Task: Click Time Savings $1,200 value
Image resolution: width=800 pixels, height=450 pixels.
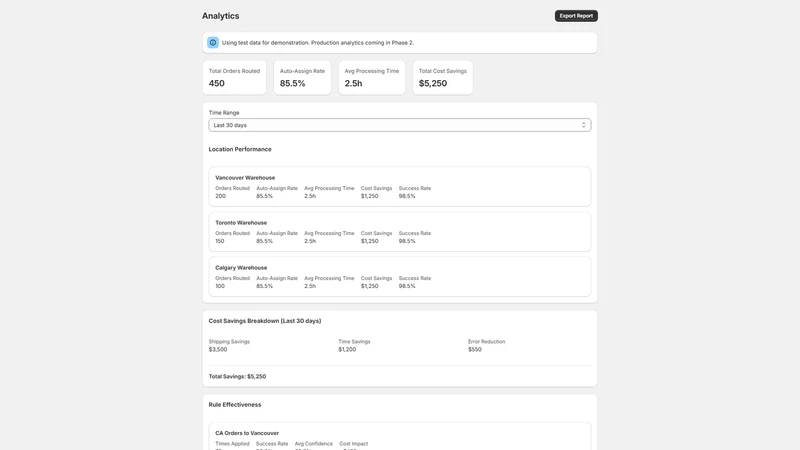Action: (347, 349)
